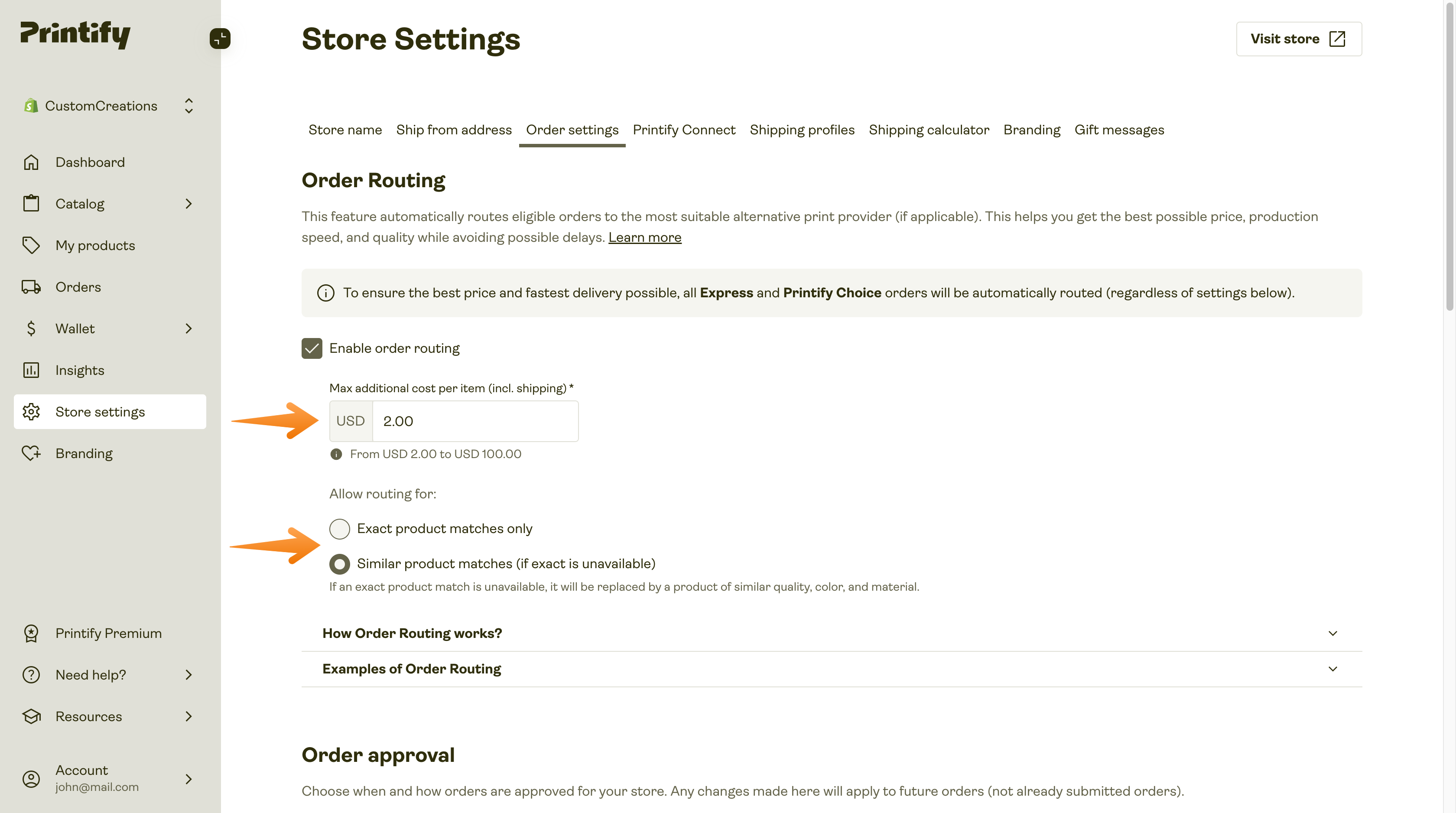The width and height of the screenshot is (1456, 813).
Task: Open the Shipping profiles tab
Action: click(802, 130)
